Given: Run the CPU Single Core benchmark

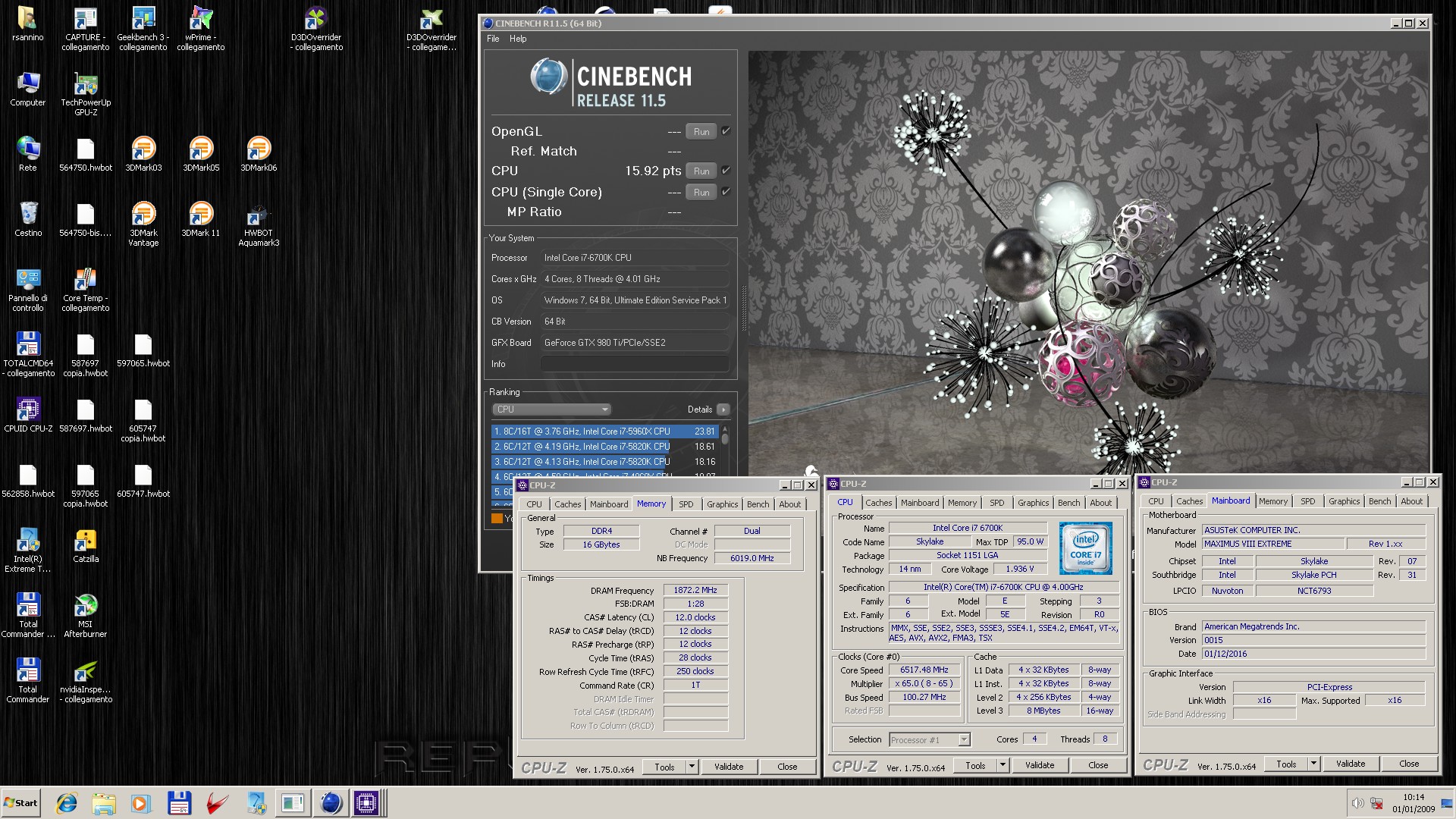Looking at the screenshot, I should coord(701,193).
